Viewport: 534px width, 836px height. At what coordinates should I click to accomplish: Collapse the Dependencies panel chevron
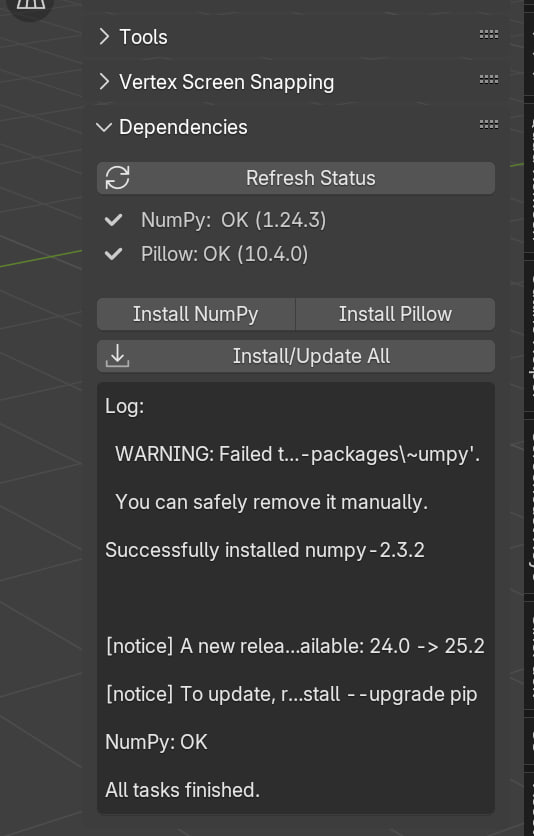(x=104, y=127)
